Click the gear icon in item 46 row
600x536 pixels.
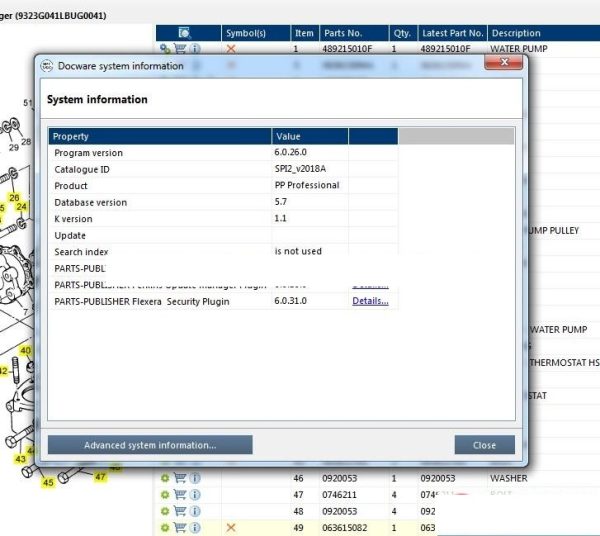pos(165,478)
